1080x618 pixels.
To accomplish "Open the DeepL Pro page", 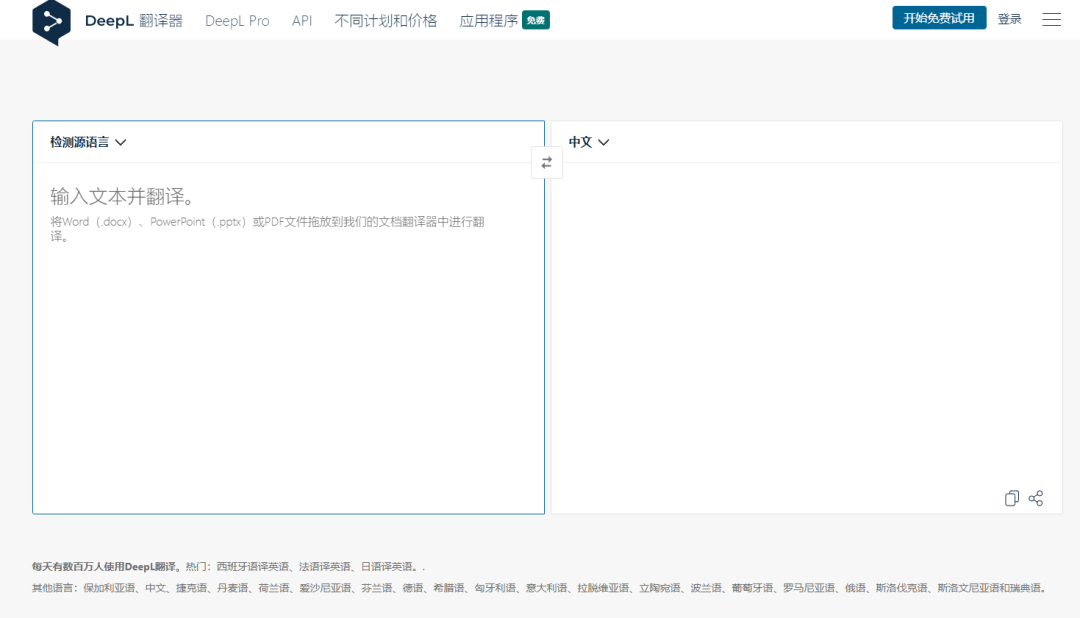I will tap(237, 21).
